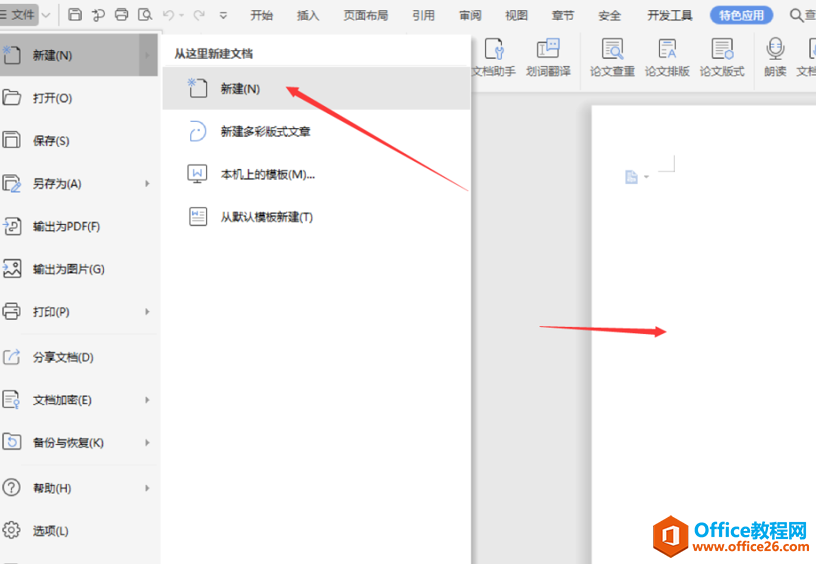Expand the 打印(P) submenu arrow
Screen dimensions: 816x564
(x=147, y=312)
